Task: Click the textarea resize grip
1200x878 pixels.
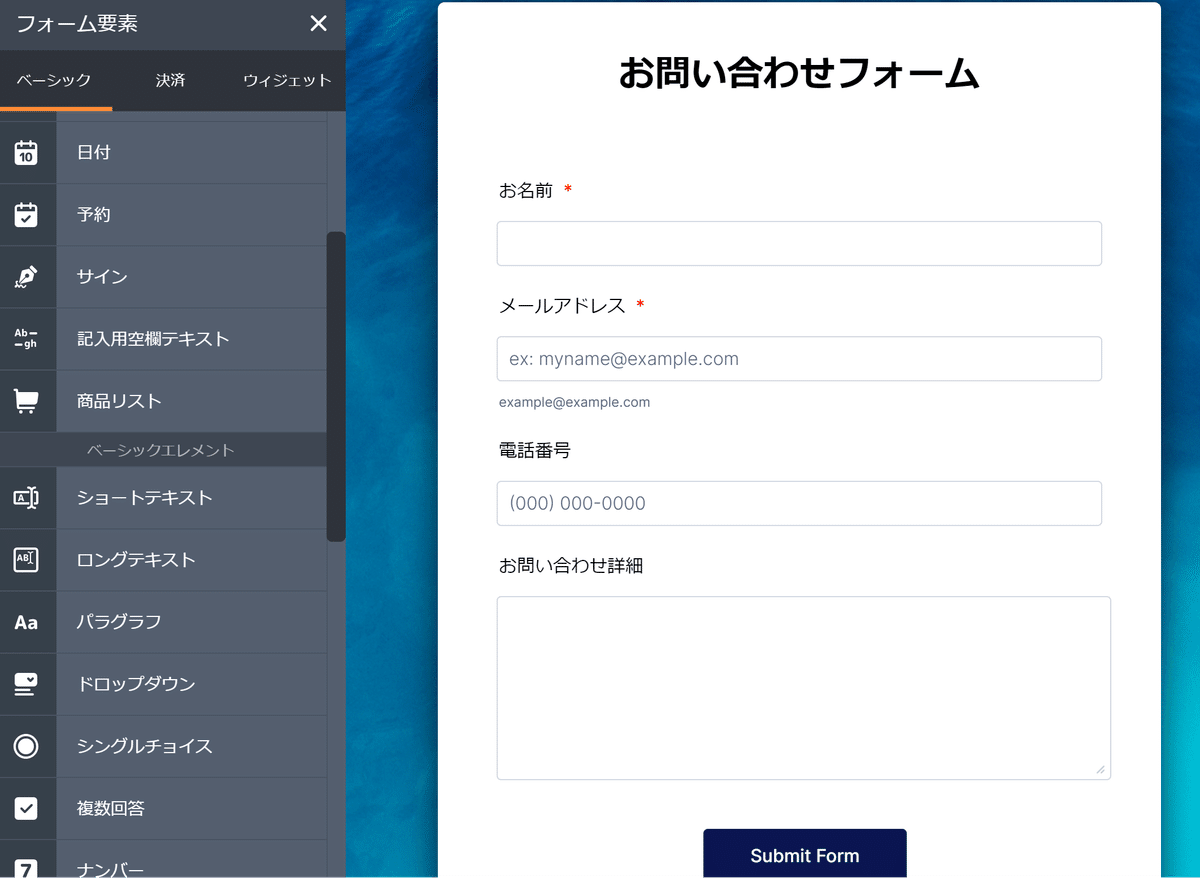Action: [x=1100, y=769]
